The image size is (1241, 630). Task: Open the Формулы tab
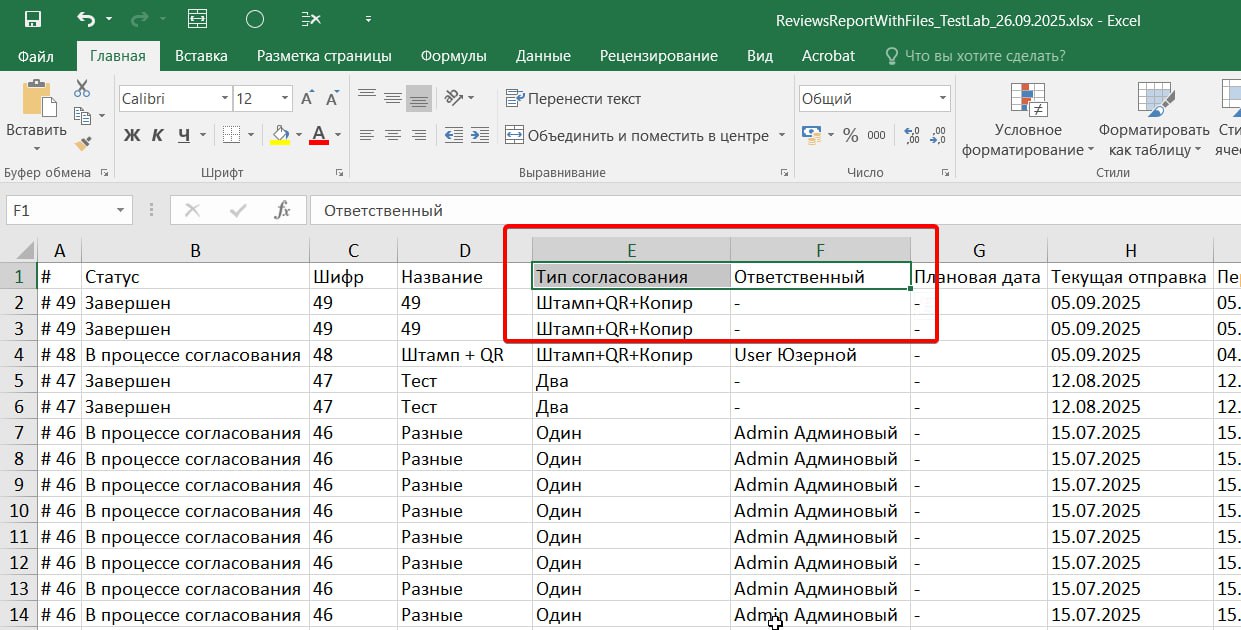pos(453,56)
